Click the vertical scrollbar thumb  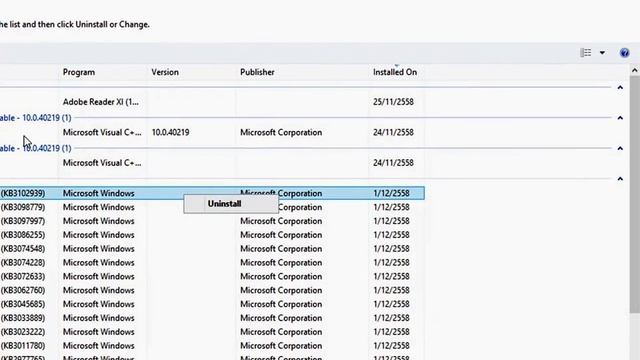click(634, 195)
